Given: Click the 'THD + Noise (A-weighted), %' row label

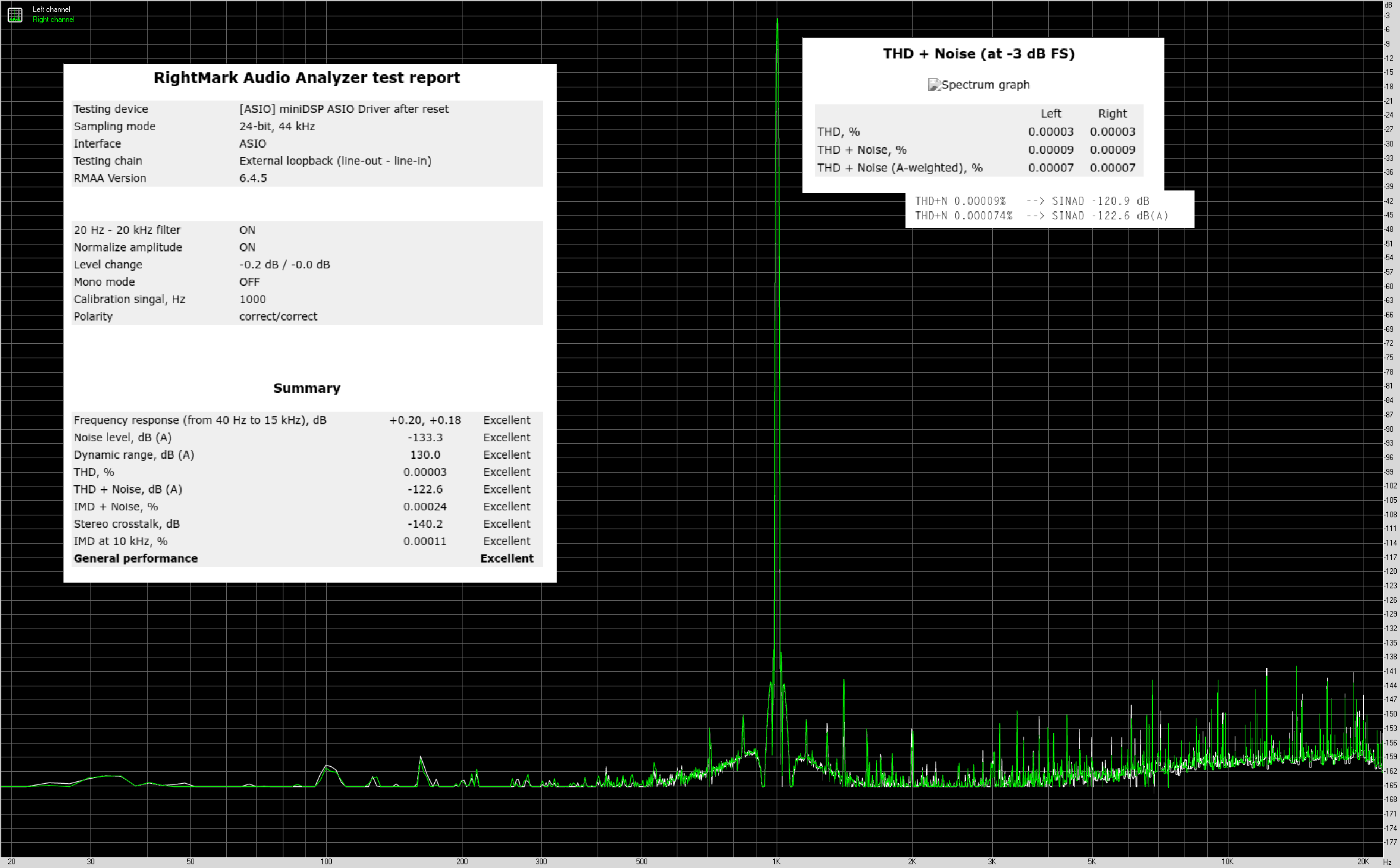Looking at the screenshot, I should point(900,168).
